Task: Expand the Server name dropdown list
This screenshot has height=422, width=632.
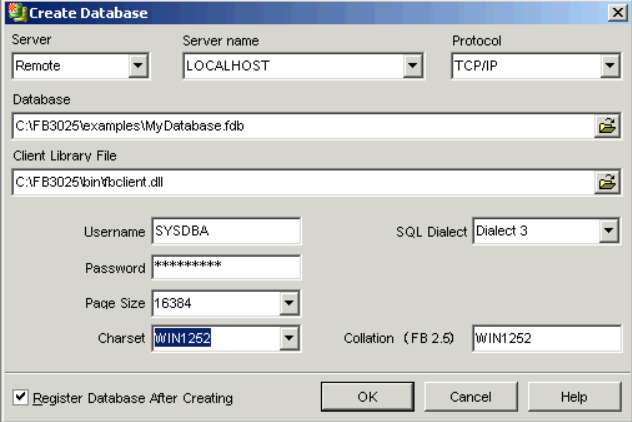Action: coord(411,67)
